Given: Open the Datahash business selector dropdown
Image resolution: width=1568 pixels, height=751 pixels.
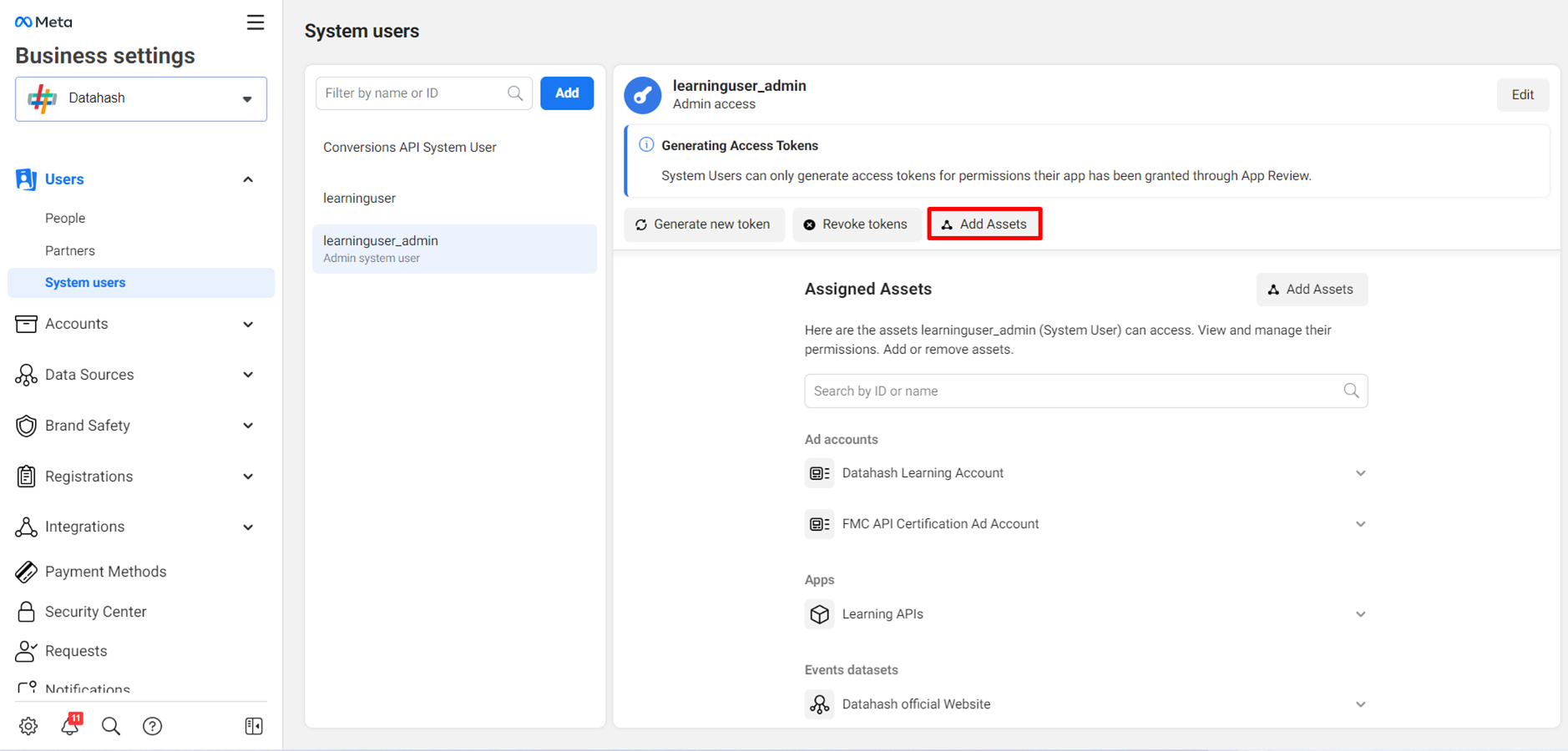Looking at the screenshot, I should coord(141,99).
